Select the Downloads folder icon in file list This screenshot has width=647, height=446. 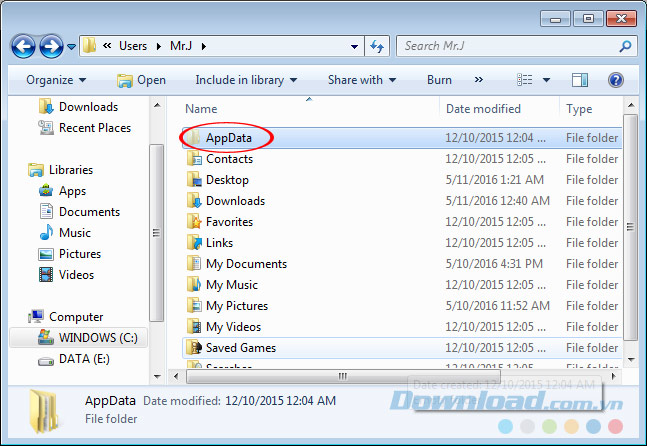[x=194, y=201]
